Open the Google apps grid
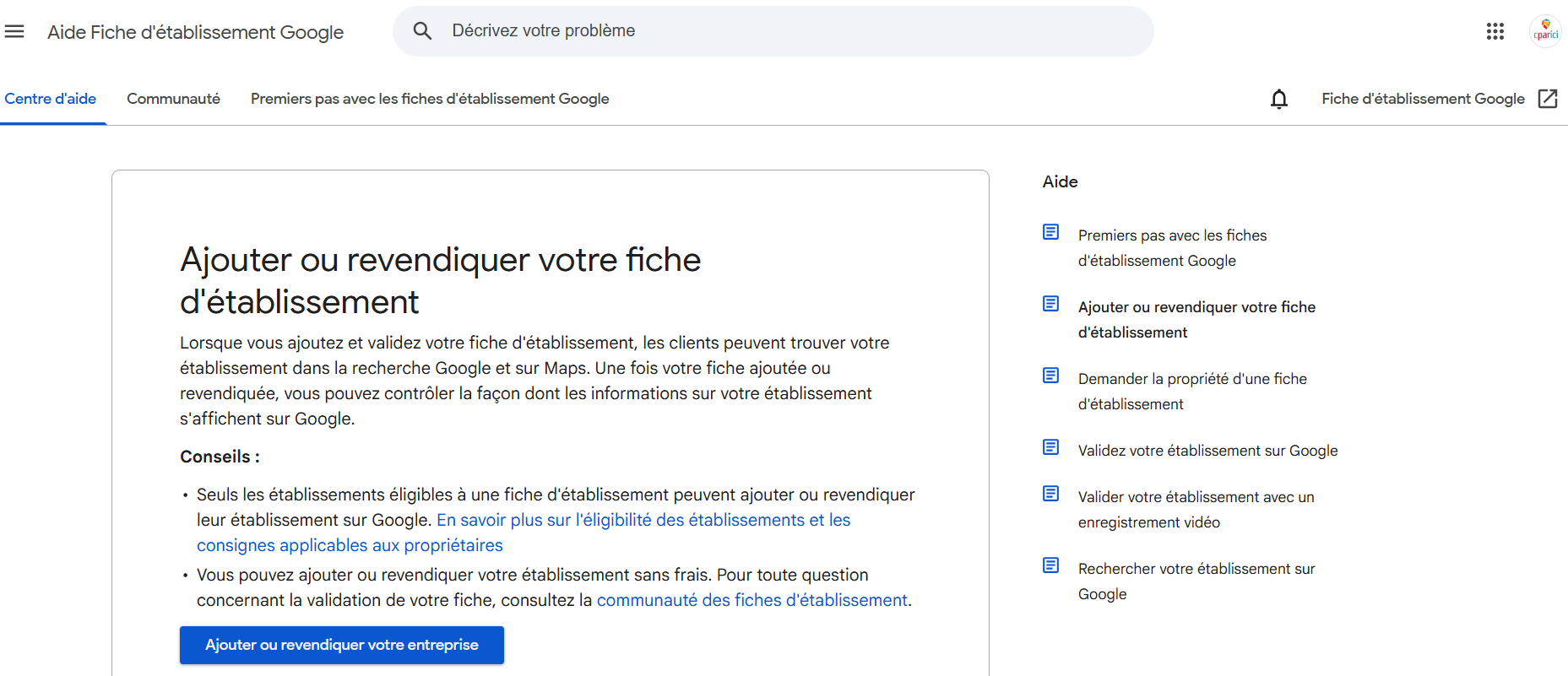Image resolution: width=1568 pixels, height=676 pixels. pyautogui.click(x=1495, y=31)
